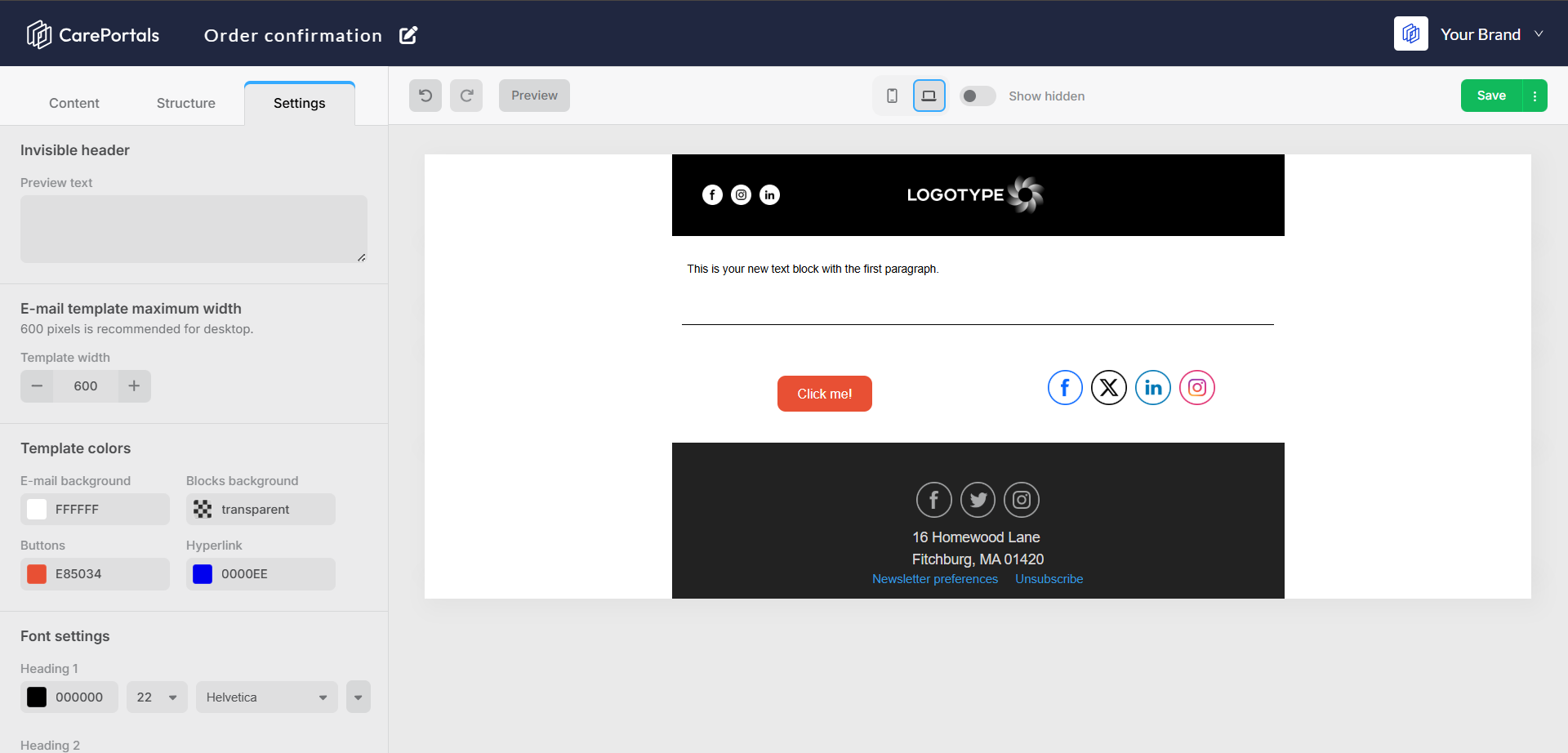Edit the Order confirmation title pencil icon
The image size is (1568, 753).
coord(408,35)
